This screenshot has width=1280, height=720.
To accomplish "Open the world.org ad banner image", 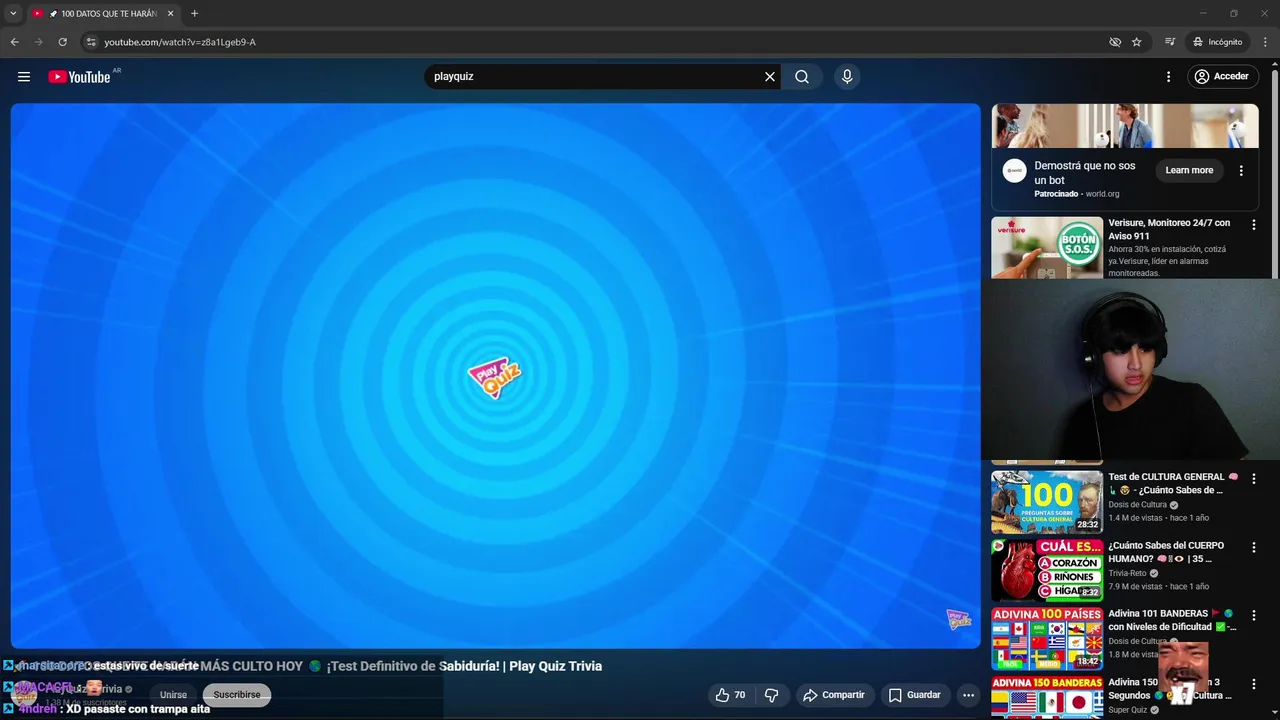I will [1125, 126].
